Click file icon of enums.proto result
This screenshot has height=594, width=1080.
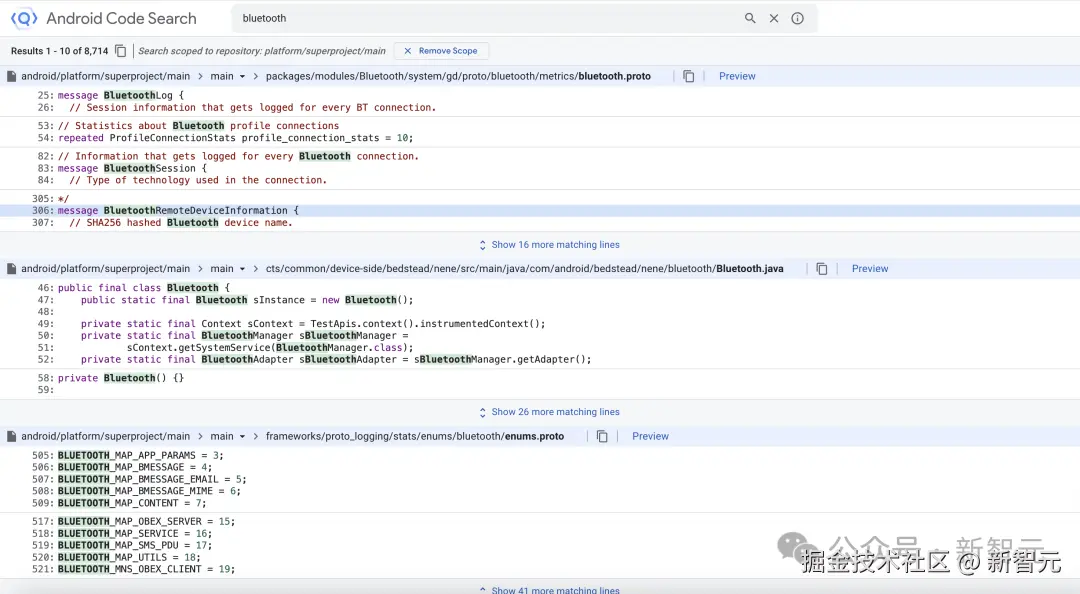pos(12,436)
